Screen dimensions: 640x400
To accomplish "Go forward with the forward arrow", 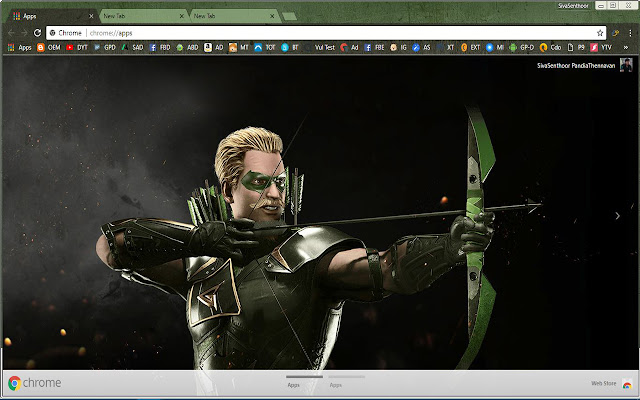I will [x=24, y=33].
